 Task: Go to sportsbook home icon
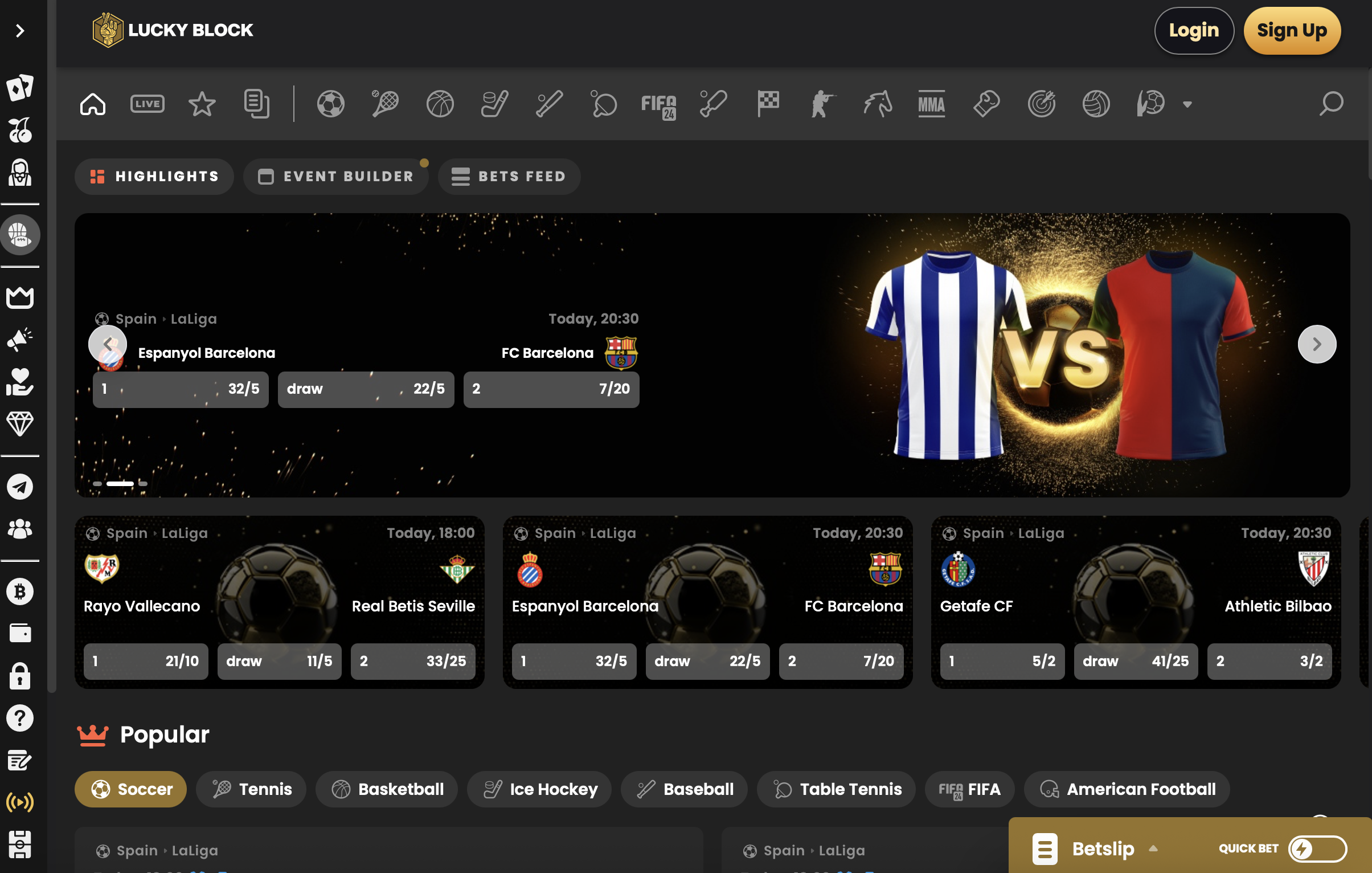pyautogui.click(x=93, y=104)
